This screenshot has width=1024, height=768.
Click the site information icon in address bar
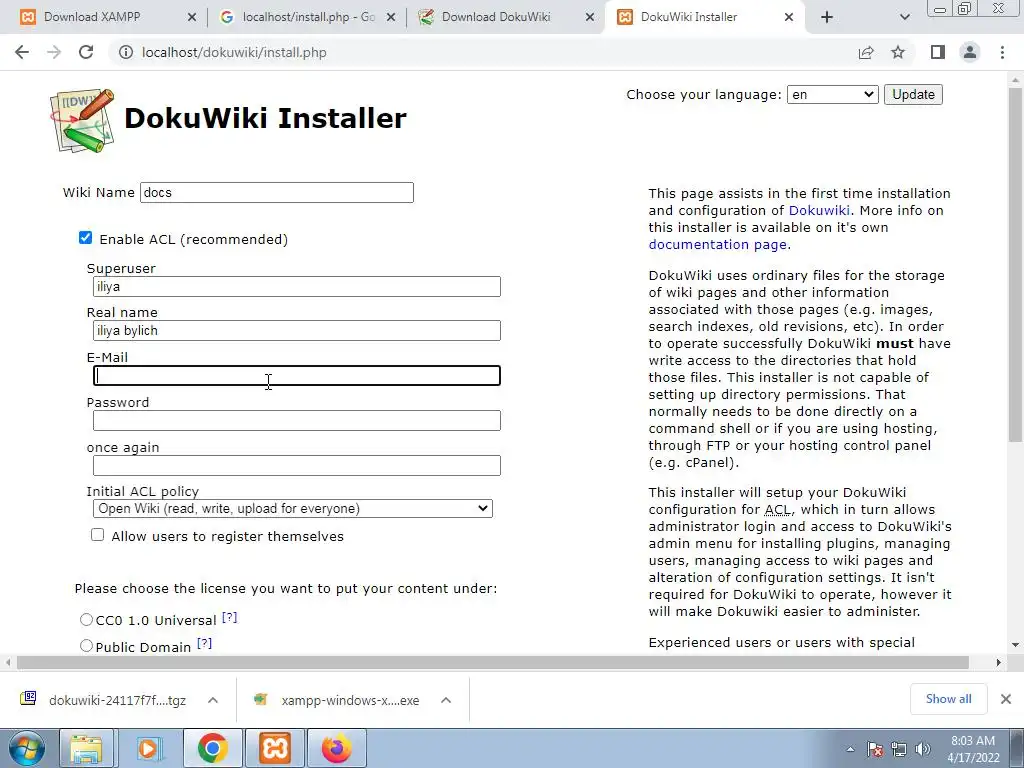pyautogui.click(x=125, y=52)
